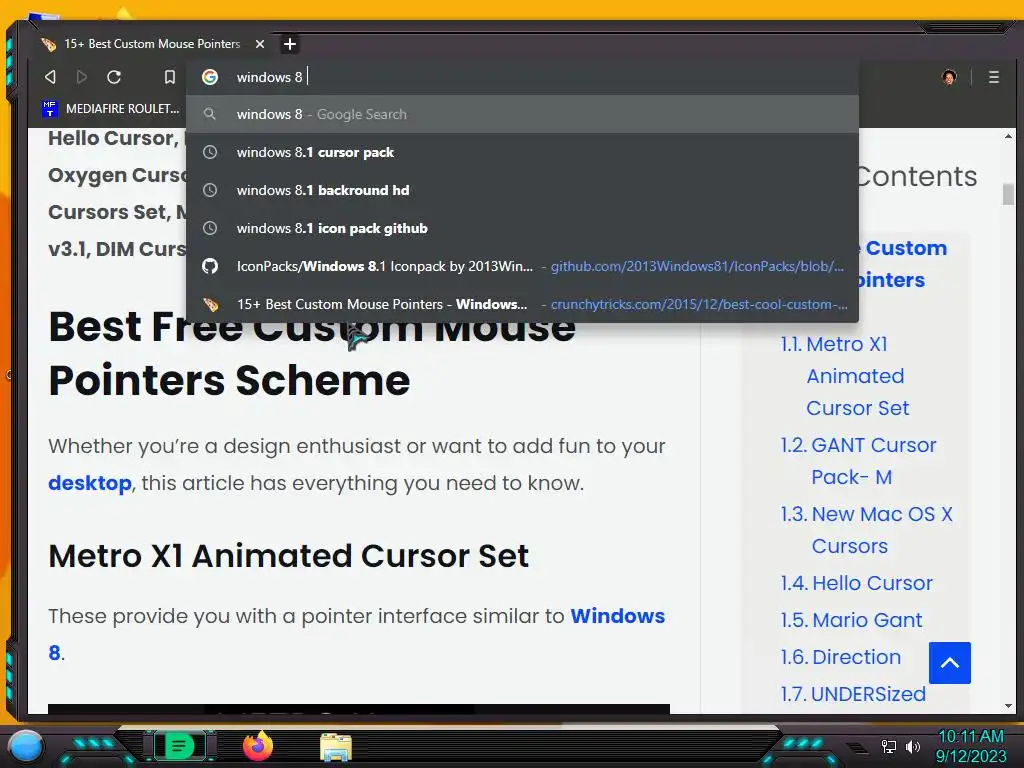Follow the 'desktop' hyperlink in article
Viewport: 1024px width, 768px height.
coord(90,483)
